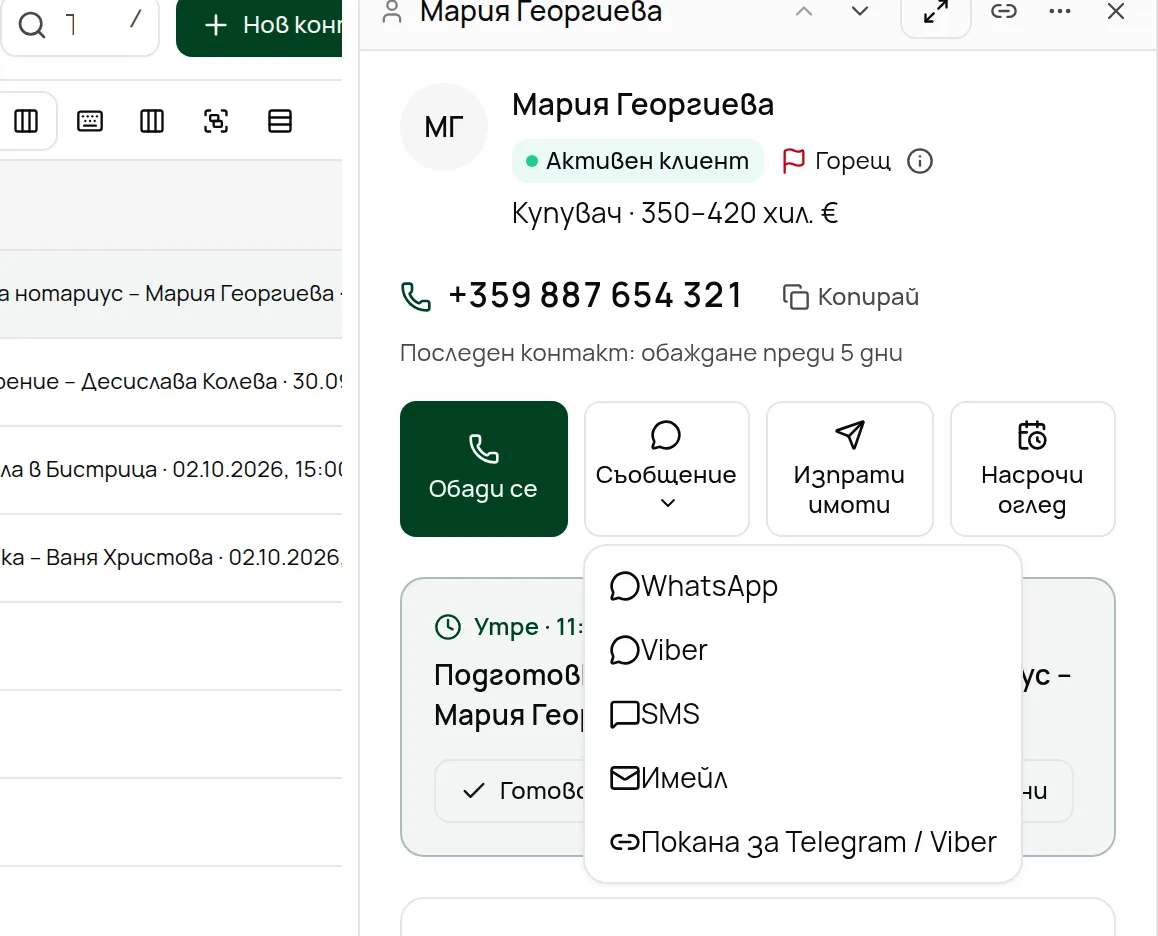Click the green phone icon beside number
Screen dimensions: 1158x936
click(x=416, y=296)
